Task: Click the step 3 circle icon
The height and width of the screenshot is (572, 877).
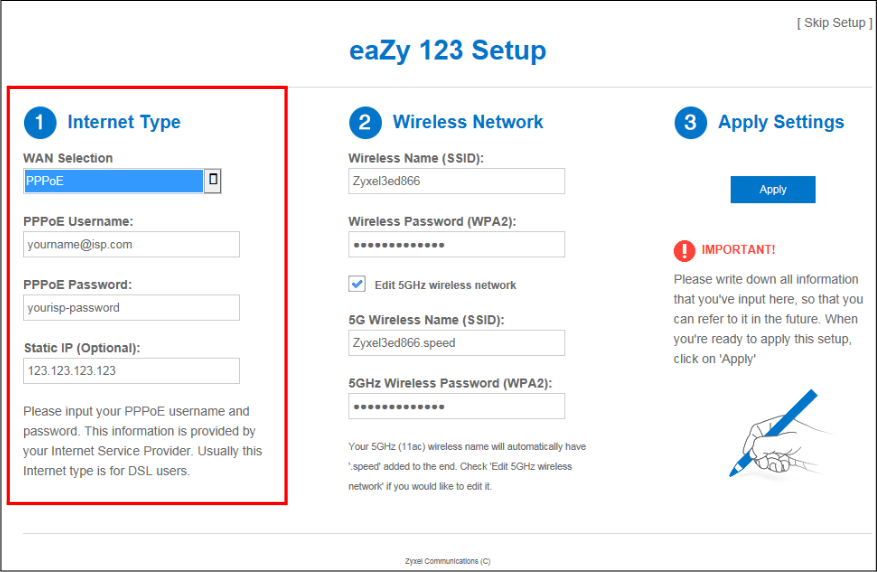Action: [x=690, y=123]
